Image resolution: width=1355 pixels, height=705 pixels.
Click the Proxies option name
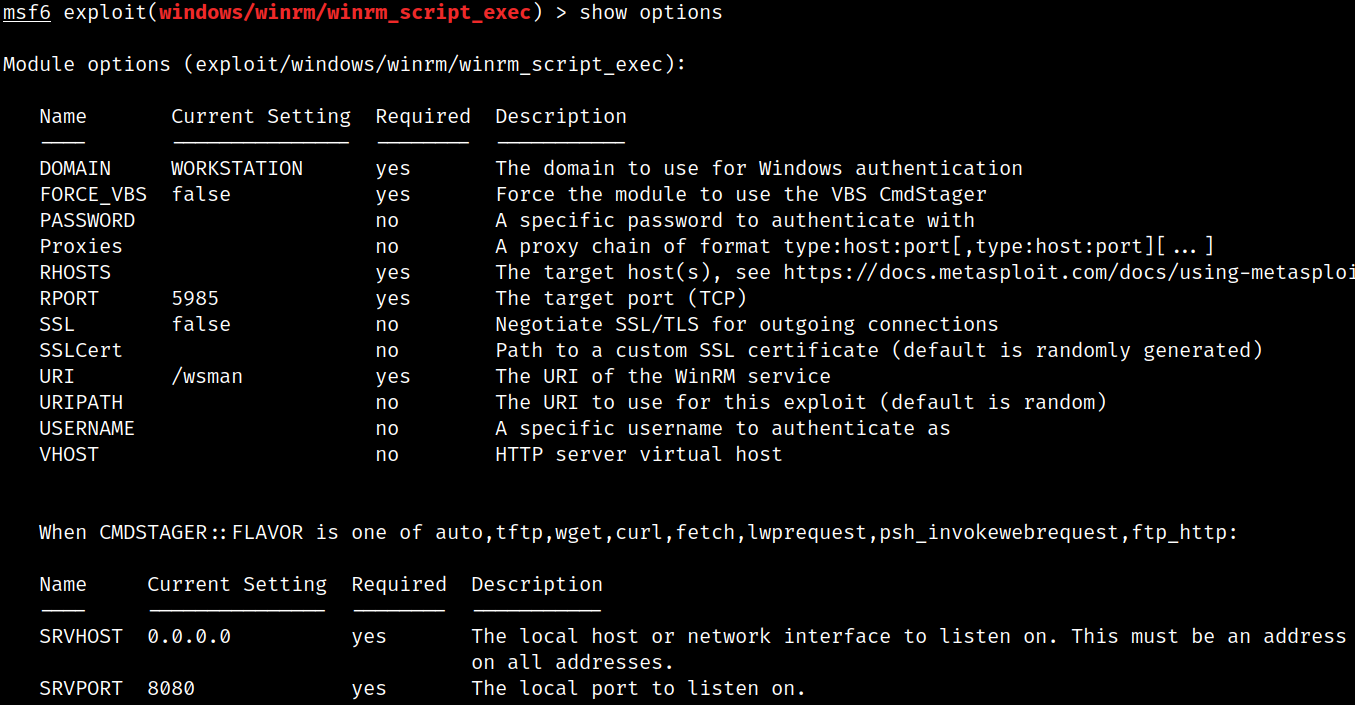[x=81, y=246]
